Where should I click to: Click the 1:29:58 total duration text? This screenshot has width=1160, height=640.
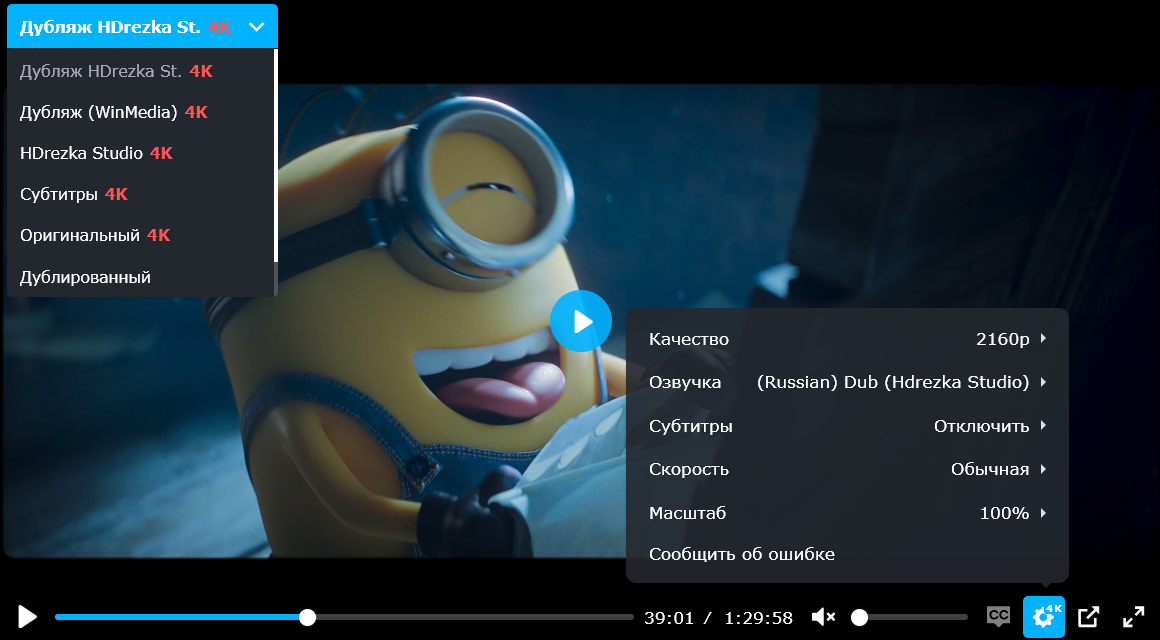point(758,617)
